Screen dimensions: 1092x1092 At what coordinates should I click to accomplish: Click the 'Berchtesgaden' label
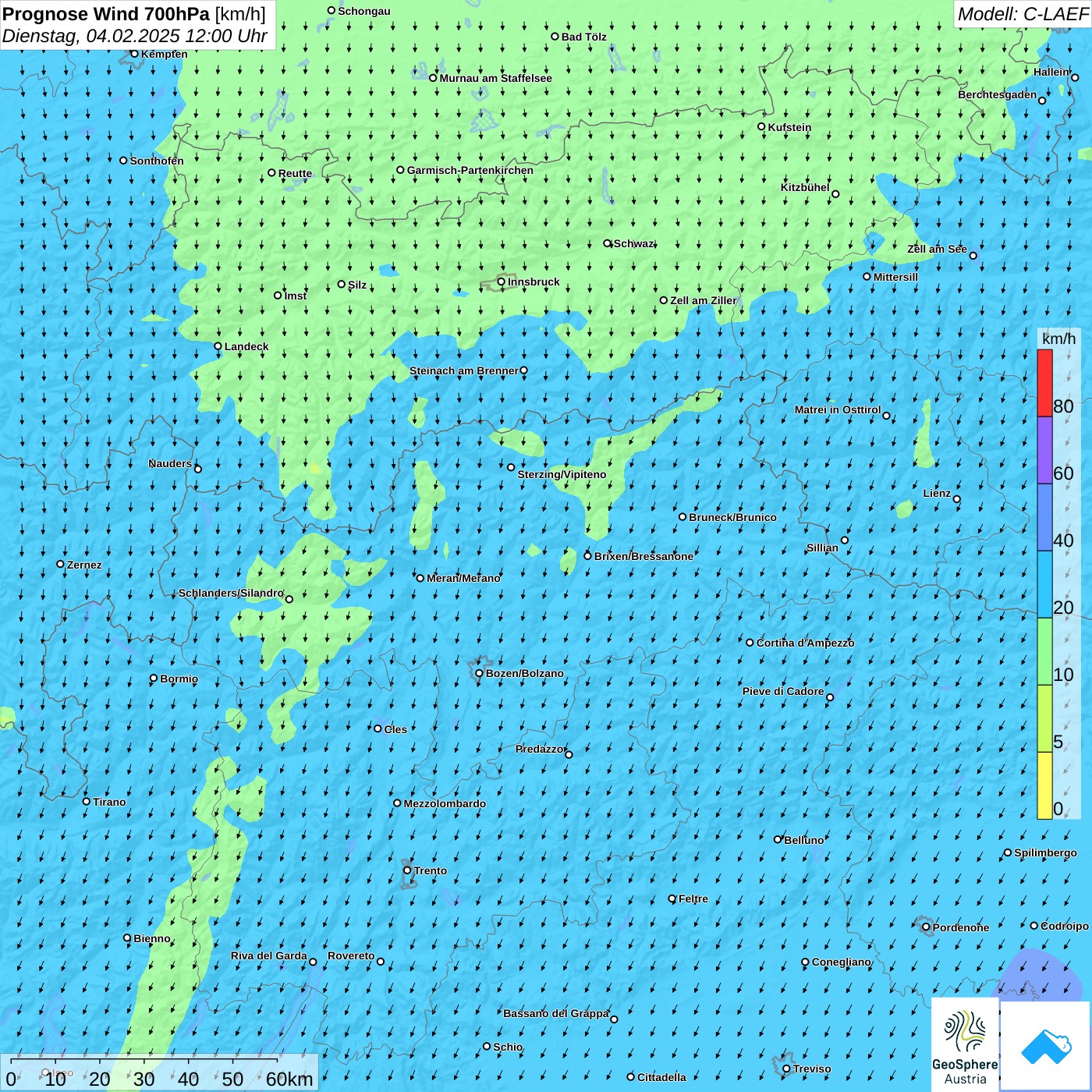click(x=998, y=94)
